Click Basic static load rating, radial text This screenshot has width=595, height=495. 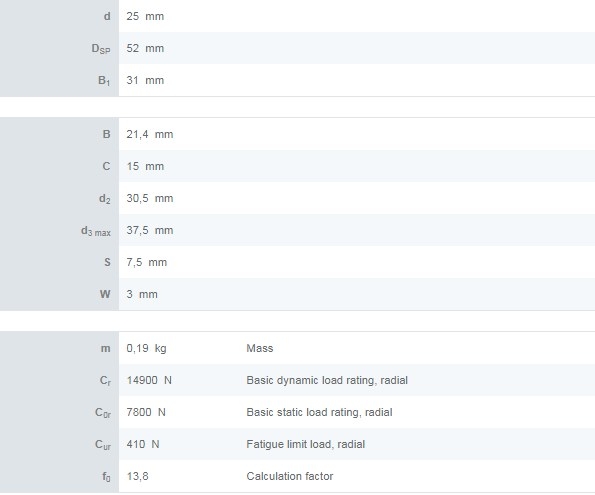coord(319,412)
